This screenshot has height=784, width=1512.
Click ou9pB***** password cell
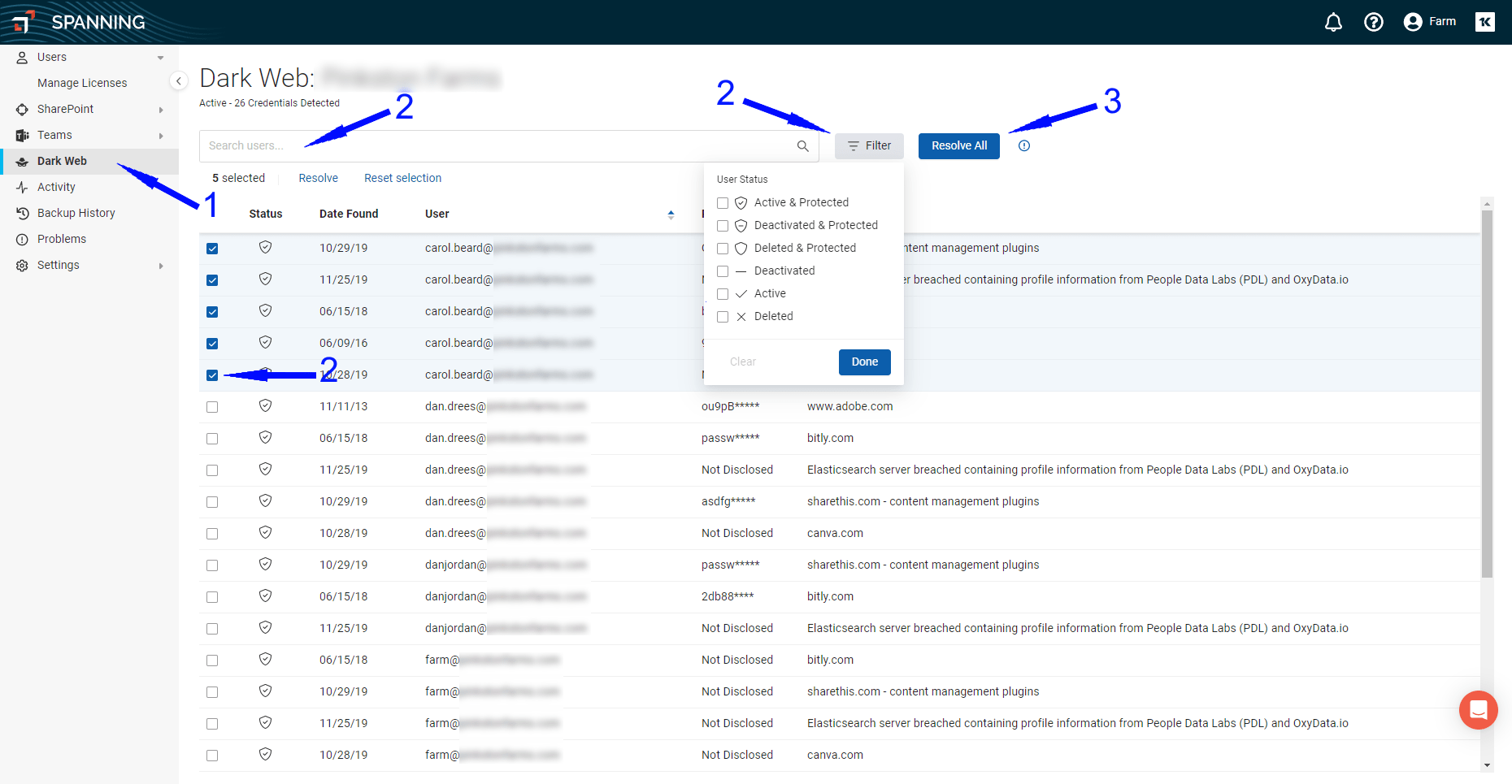pyautogui.click(x=730, y=406)
